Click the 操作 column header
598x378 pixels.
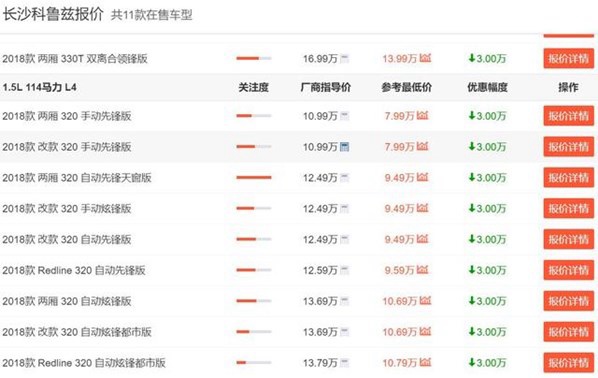568,87
